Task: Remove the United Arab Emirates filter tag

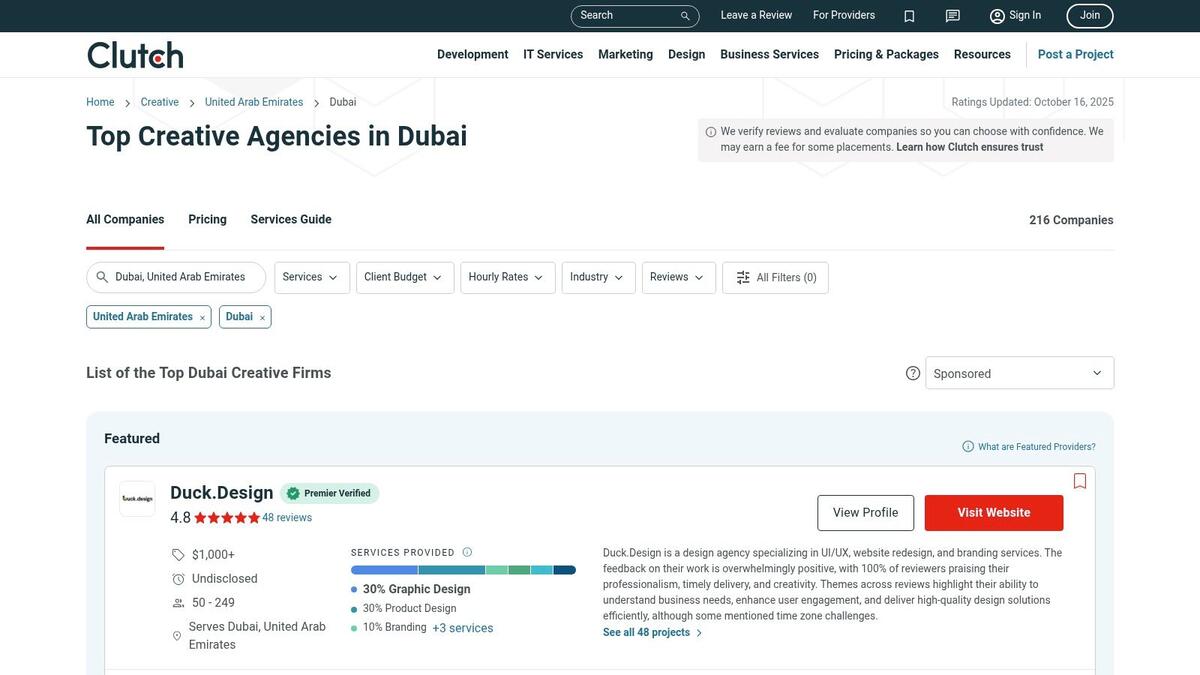Action: (202, 318)
